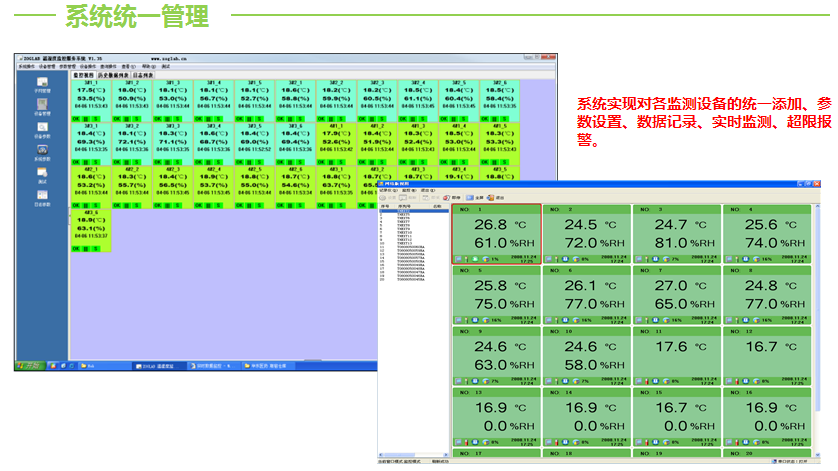The height and width of the screenshot is (471, 838).
Task: Click the monitor icon in the NO 1 card
Action: click(x=459, y=259)
